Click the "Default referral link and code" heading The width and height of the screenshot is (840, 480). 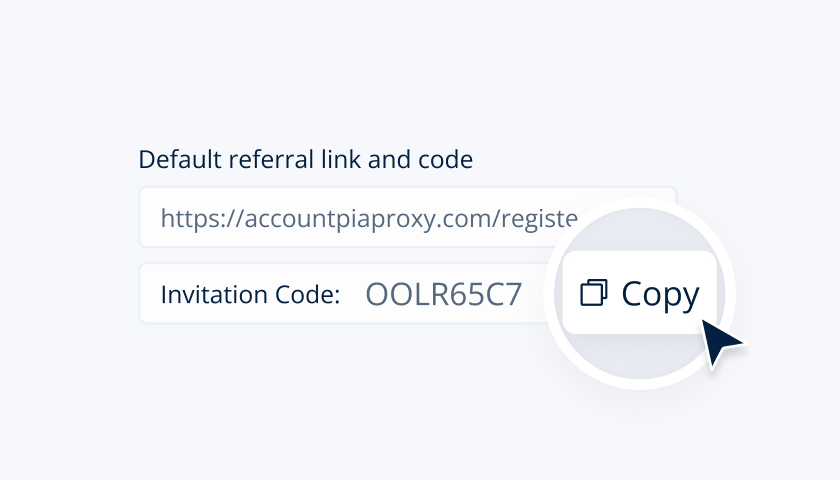305,159
